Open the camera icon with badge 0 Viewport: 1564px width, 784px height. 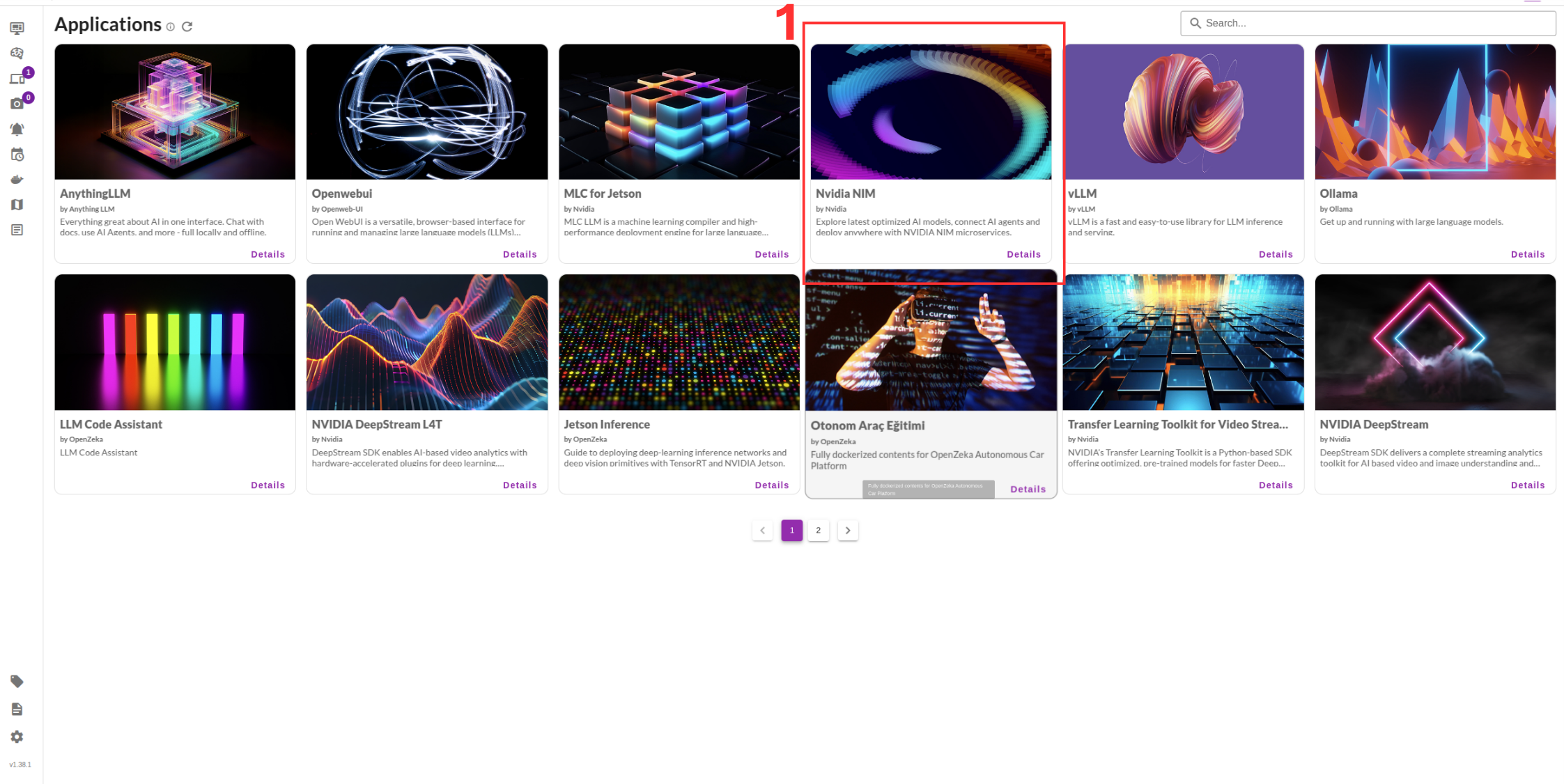[x=17, y=104]
